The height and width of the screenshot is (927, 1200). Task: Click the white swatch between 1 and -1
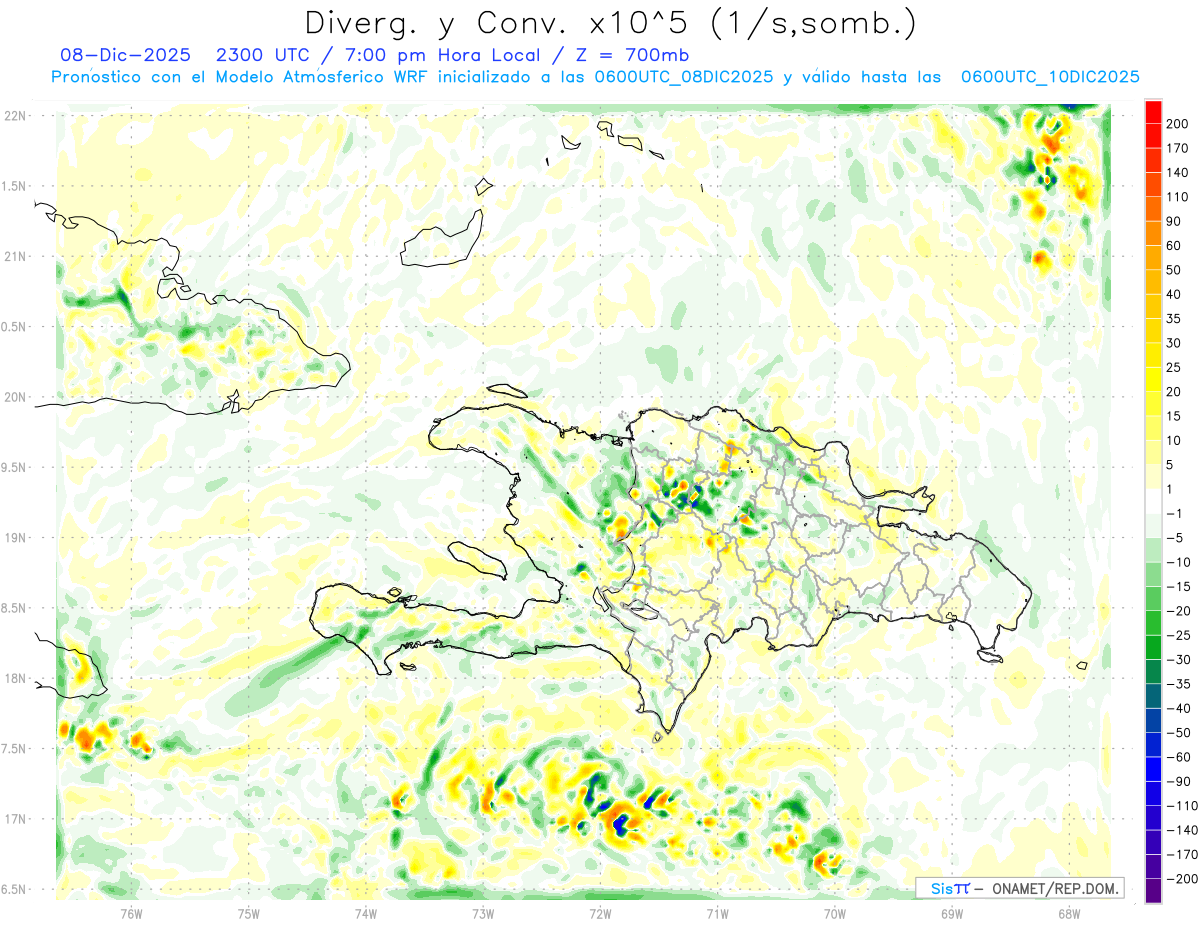[1153, 501]
